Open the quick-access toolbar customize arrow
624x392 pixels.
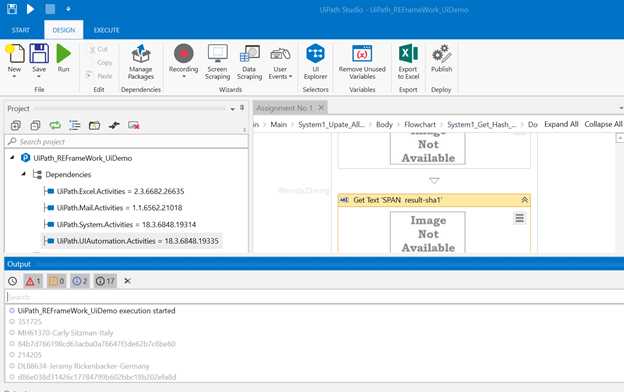pyautogui.click(x=68, y=9)
